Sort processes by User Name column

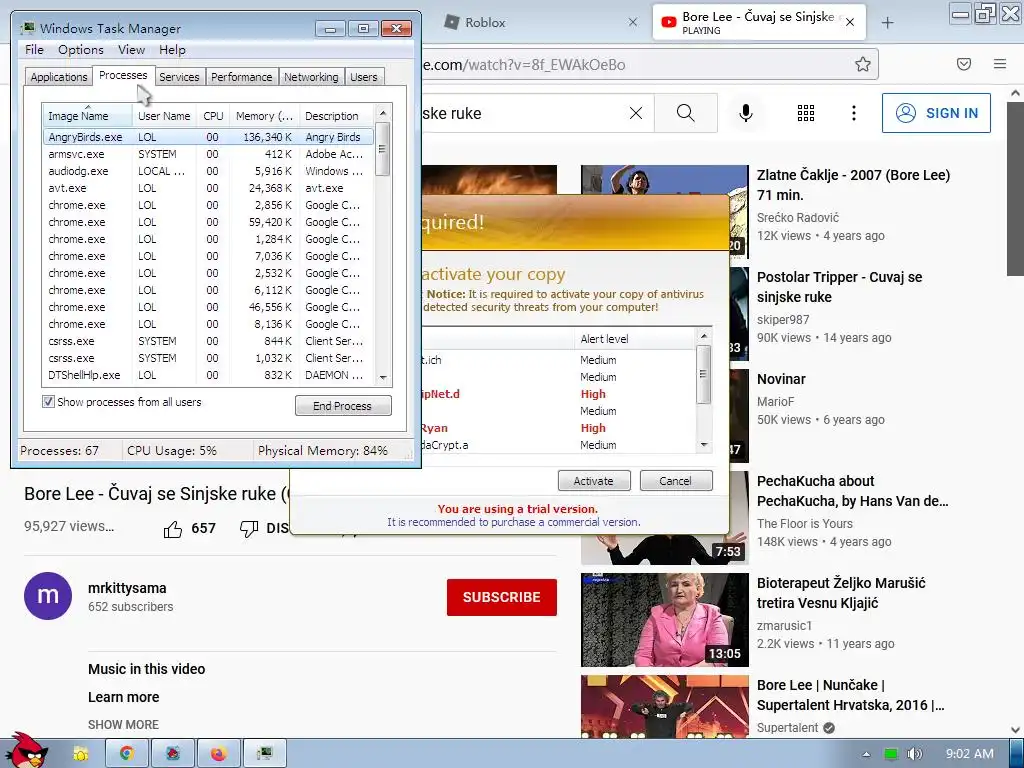tap(164, 116)
